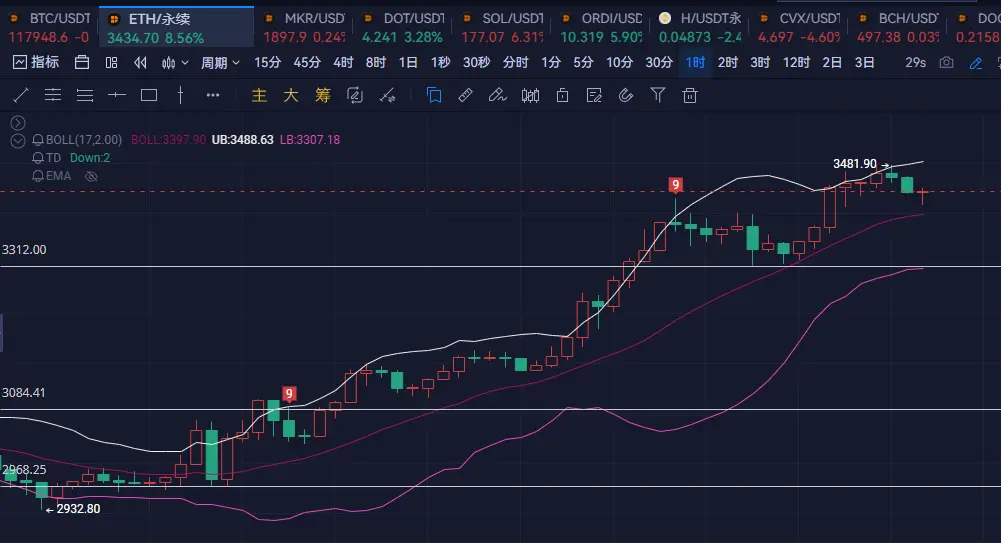
Task: Open the BTC/USDT ticker tab
Action: (49, 27)
